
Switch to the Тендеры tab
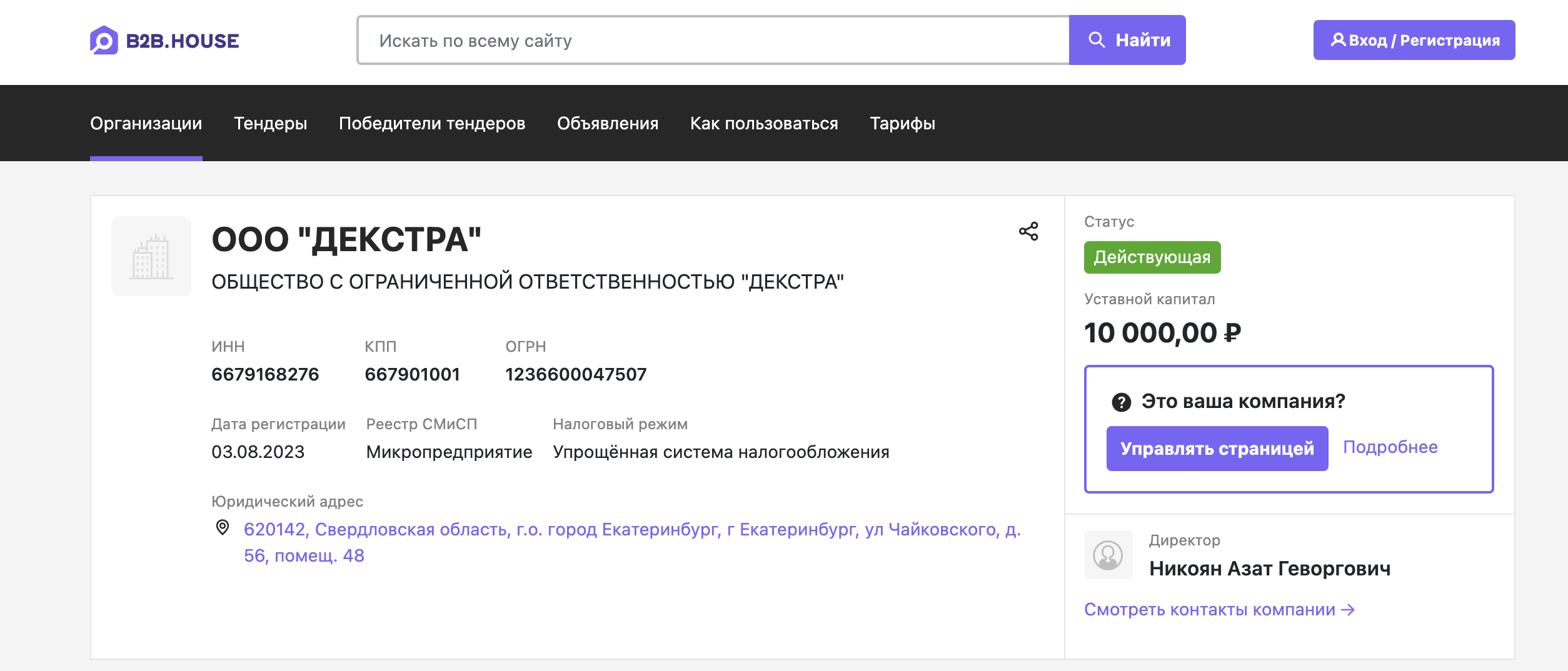coord(270,124)
